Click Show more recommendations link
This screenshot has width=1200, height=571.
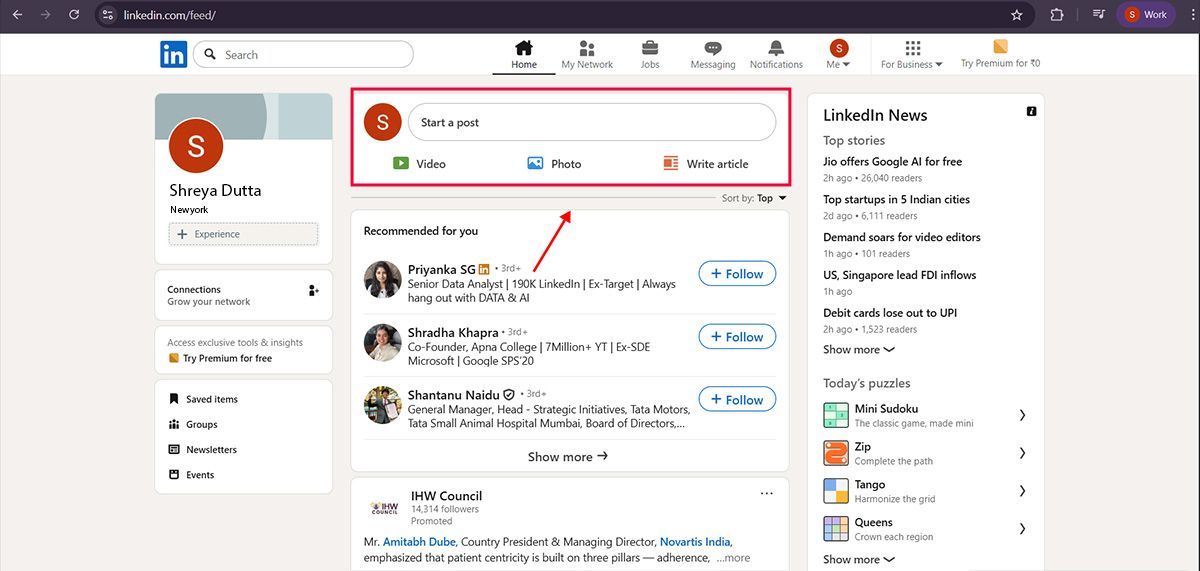tap(568, 456)
